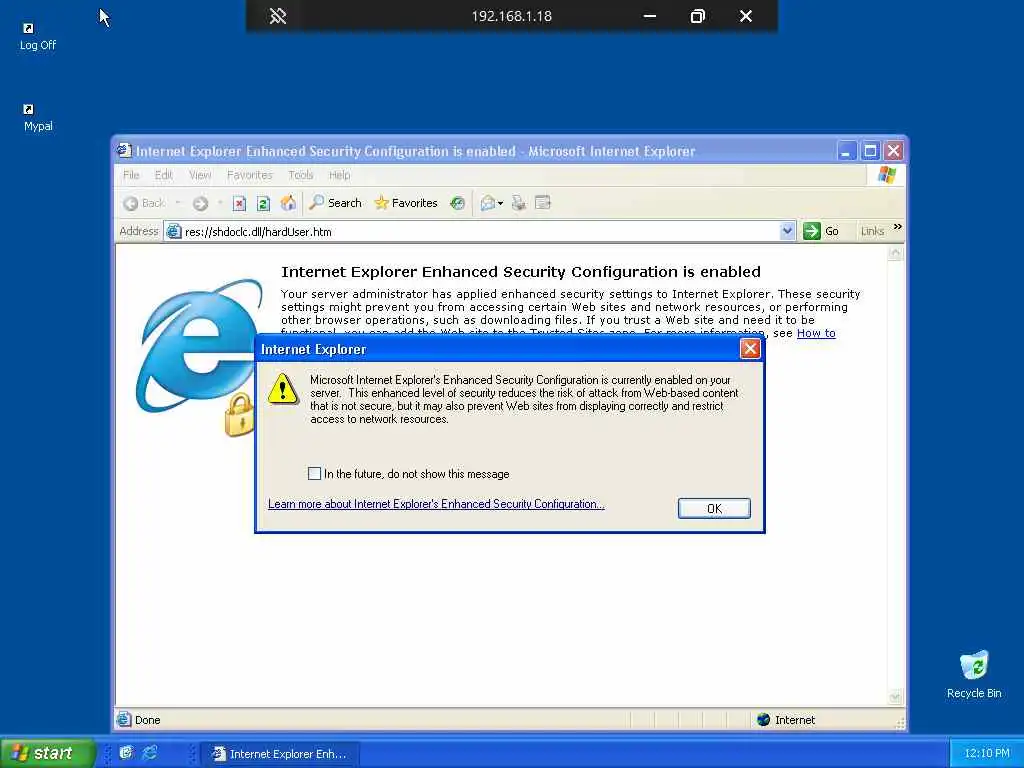Click the OK button in dialog
The width and height of the screenshot is (1024, 768).
click(x=714, y=509)
